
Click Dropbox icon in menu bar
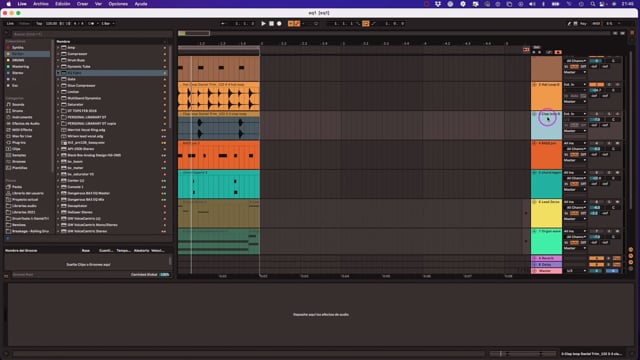coord(438,4)
